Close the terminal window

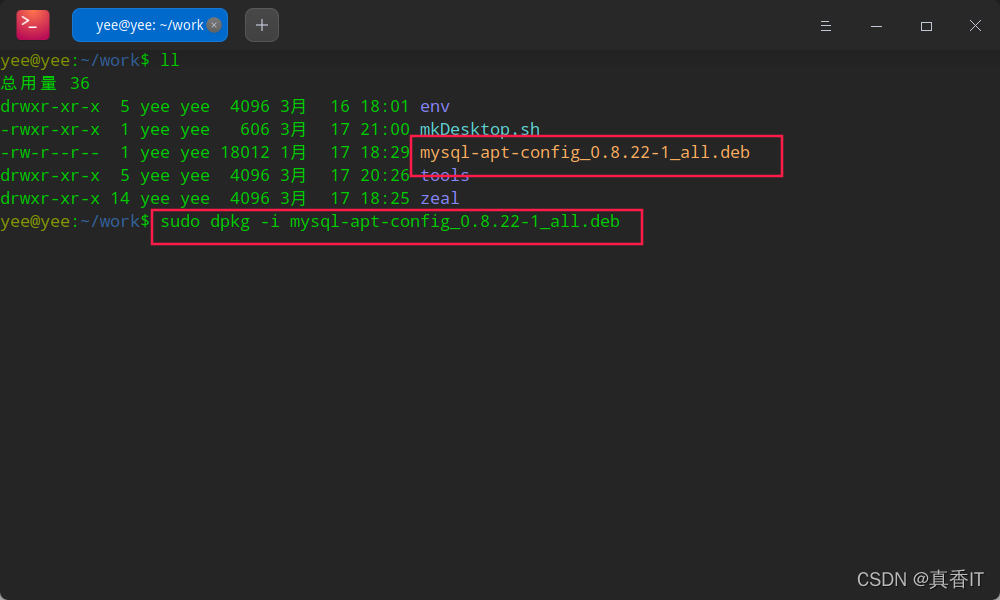point(975,26)
